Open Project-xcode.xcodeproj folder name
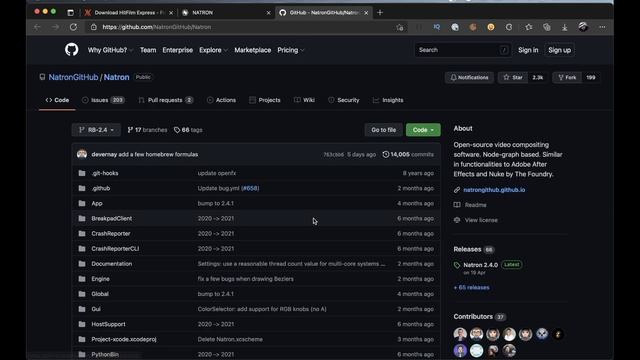 pos(124,339)
